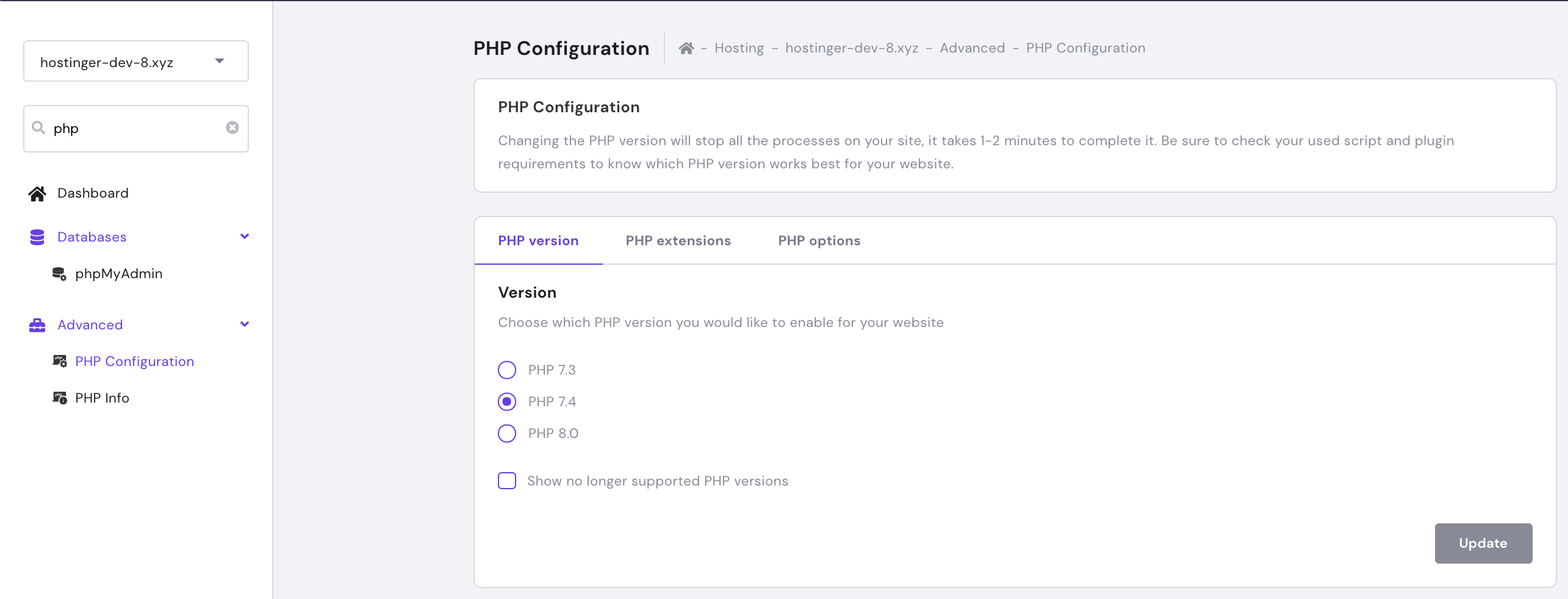Enable Show no longer supported PHP versions
The width and height of the screenshot is (1568, 599).
(x=507, y=481)
